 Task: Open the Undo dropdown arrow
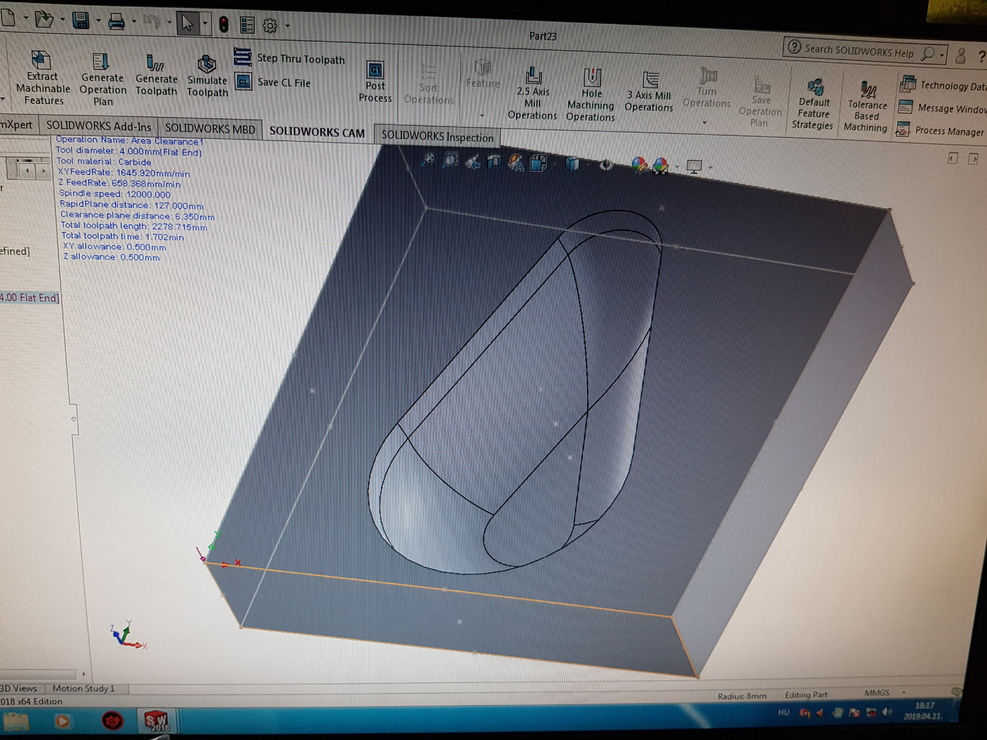point(169,23)
